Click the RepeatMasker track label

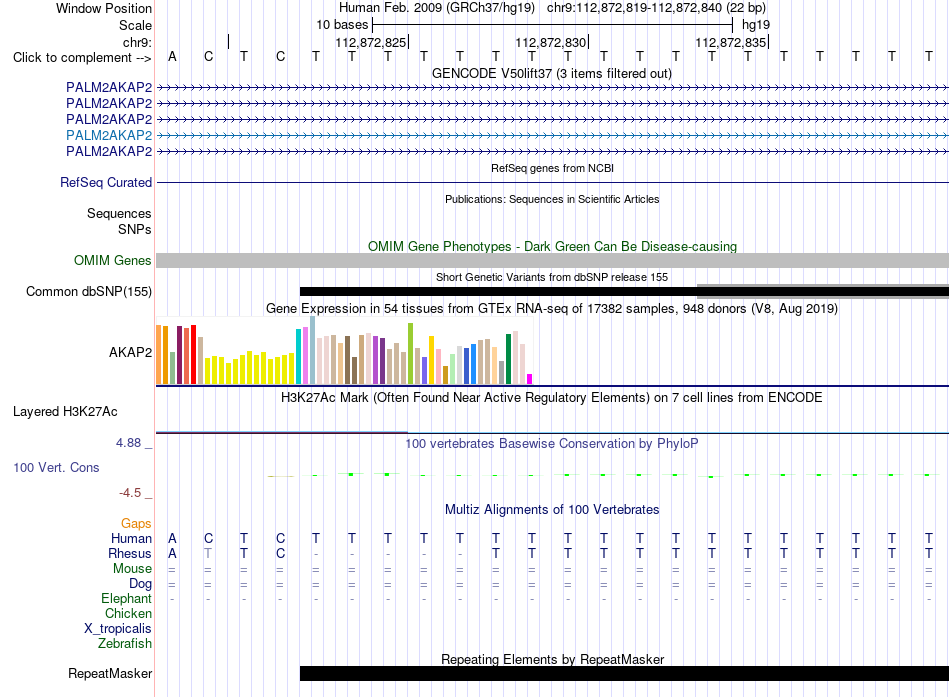pos(110,673)
